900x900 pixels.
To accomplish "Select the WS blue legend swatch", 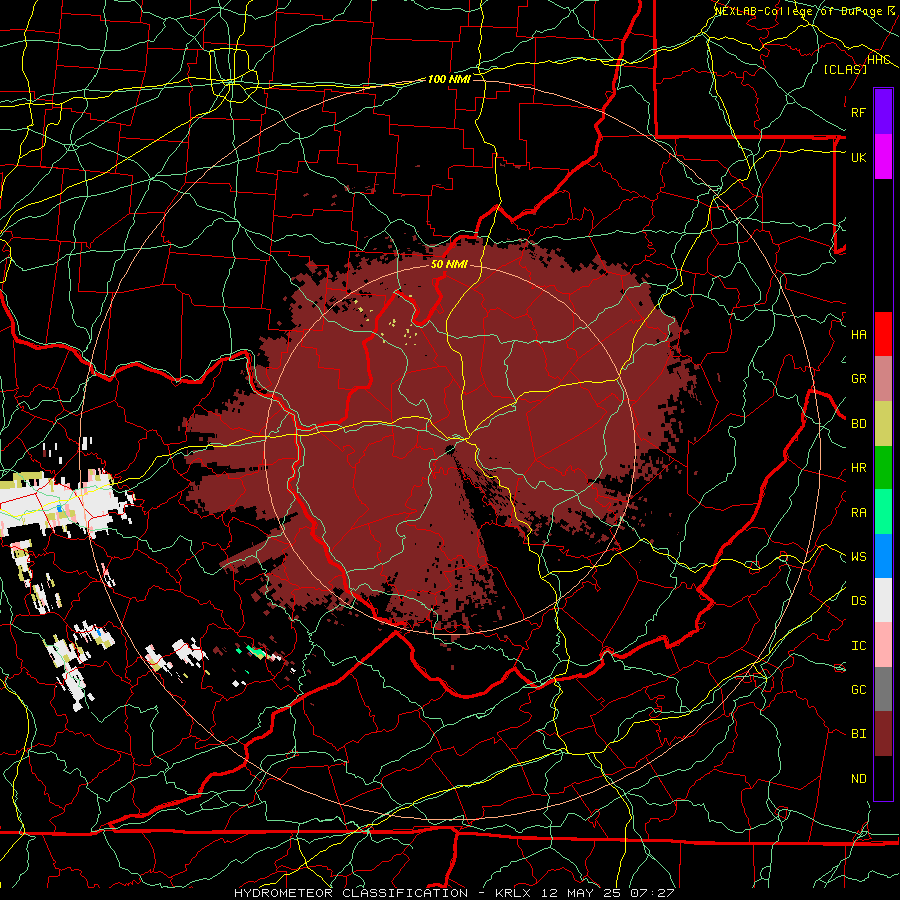I will [883, 556].
